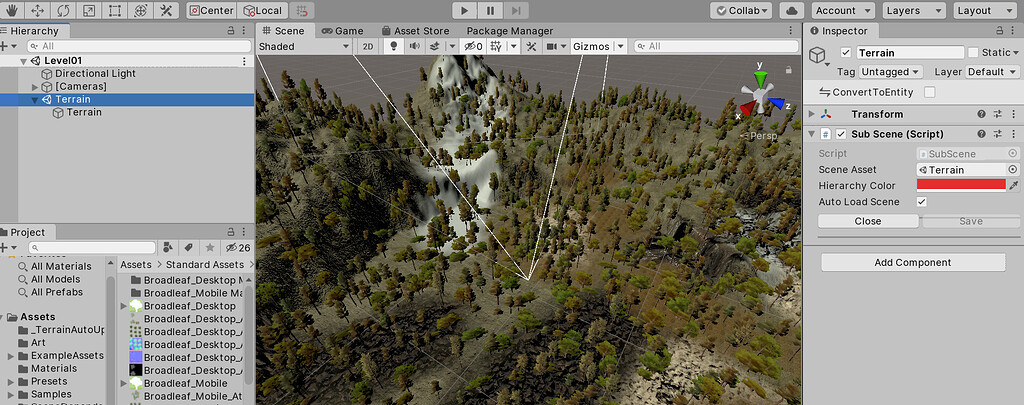Check the ConvertToEntity checkbox

(929, 92)
